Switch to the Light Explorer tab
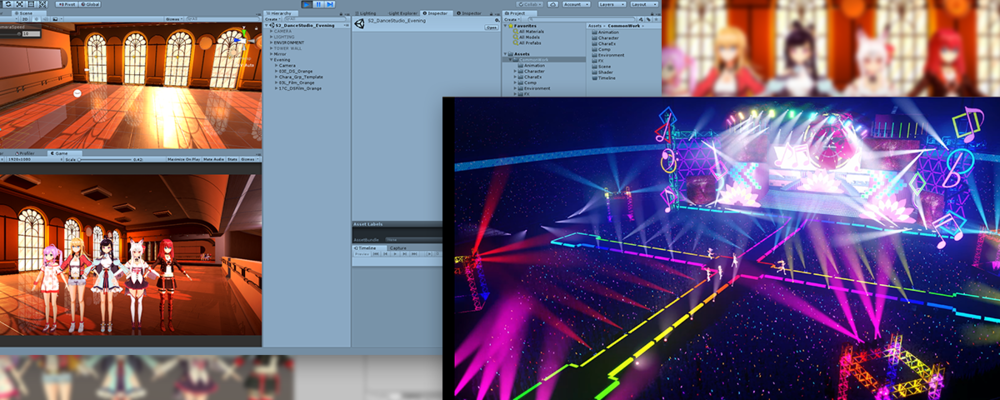The image size is (1000, 400). pos(402,13)
